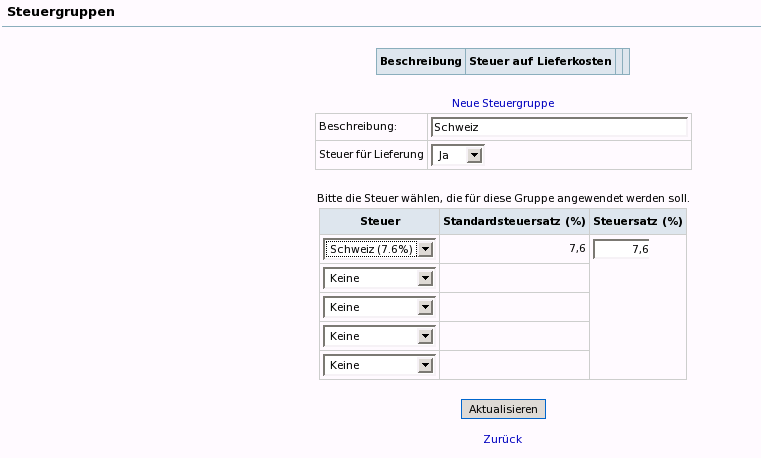Open the Schweiz (7.6%) tax dropdown
The image size is (761, 458).
pos(379,249)
